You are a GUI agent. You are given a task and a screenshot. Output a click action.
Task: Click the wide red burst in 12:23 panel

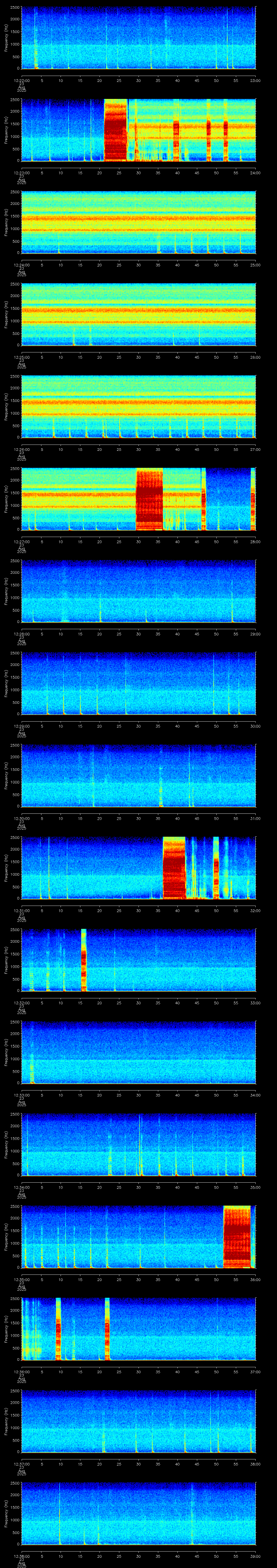pyautogui.click(x=116, y=130)
